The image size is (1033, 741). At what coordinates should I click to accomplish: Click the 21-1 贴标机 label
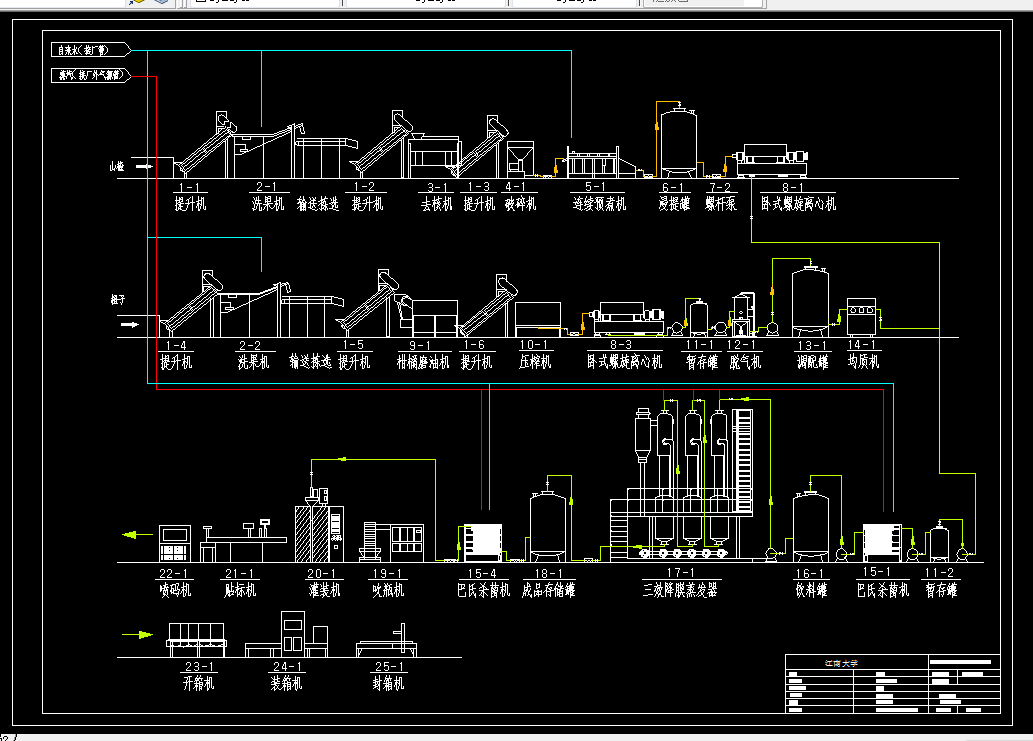(240, 583)
